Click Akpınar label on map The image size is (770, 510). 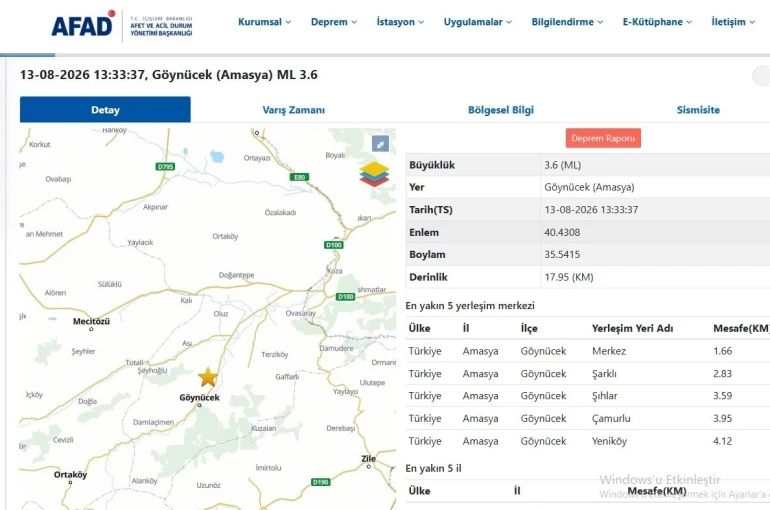156,207
